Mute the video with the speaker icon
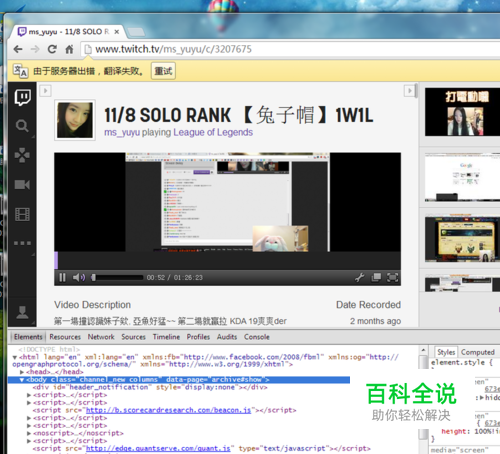Image resolution: width=500 pixels, height=454 pixels. [79, 277]
